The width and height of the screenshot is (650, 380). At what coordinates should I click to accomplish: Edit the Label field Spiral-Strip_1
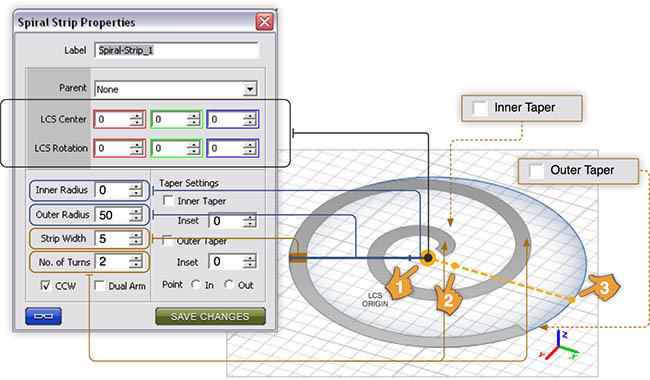click(177, 50)
